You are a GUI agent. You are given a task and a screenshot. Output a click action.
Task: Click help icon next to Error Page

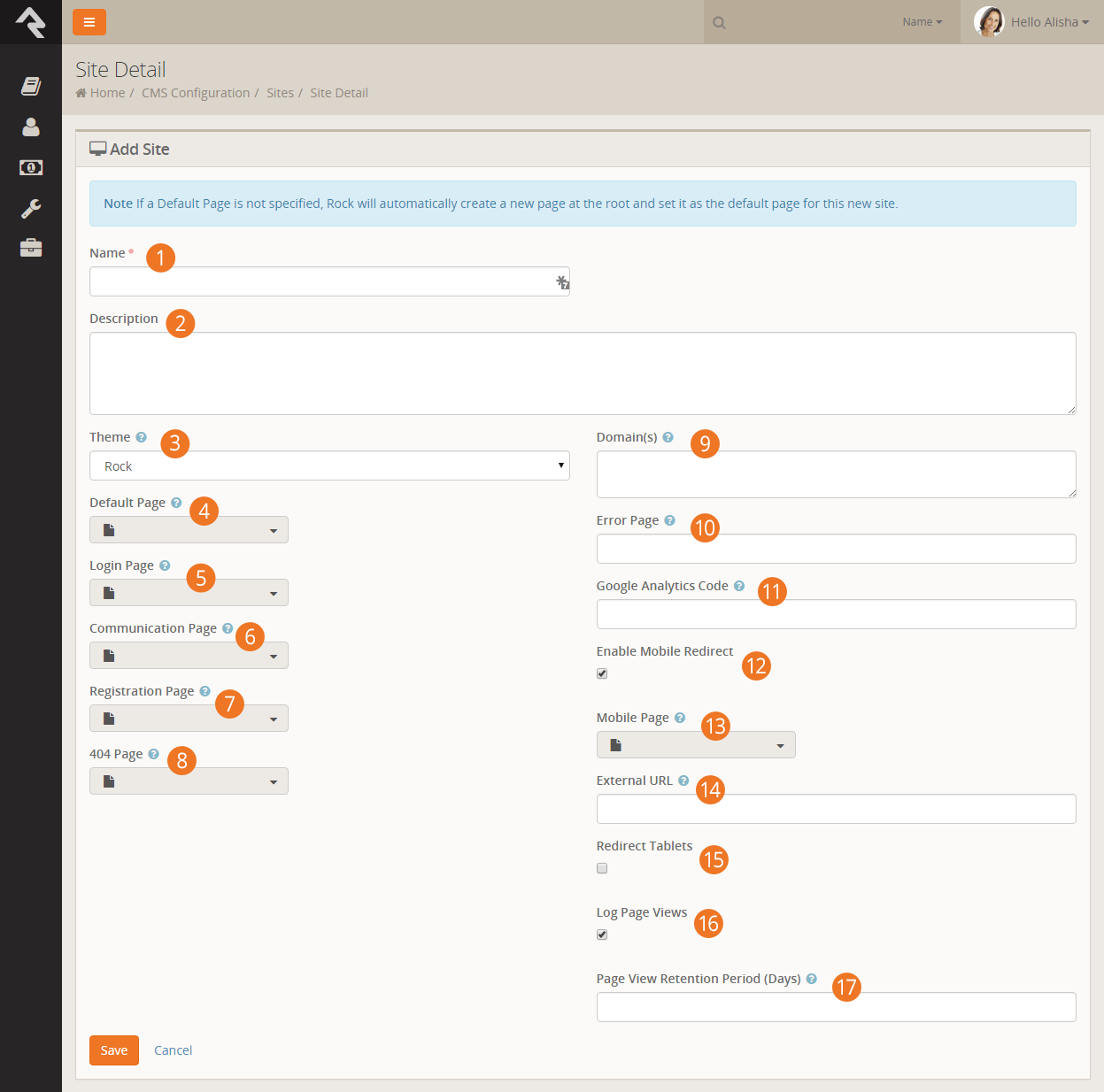click(669, 520)
